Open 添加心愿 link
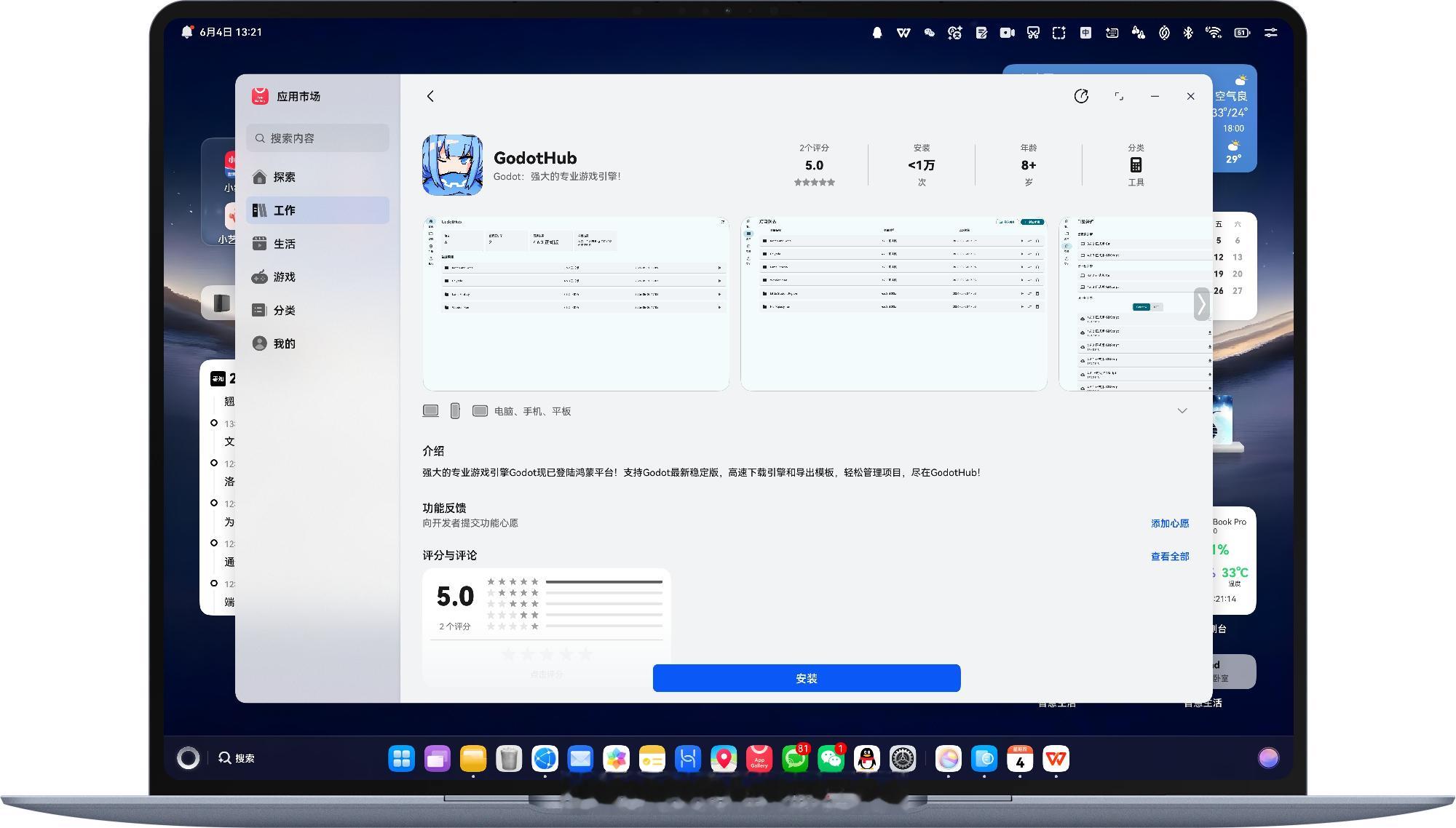 point(1170,523)
